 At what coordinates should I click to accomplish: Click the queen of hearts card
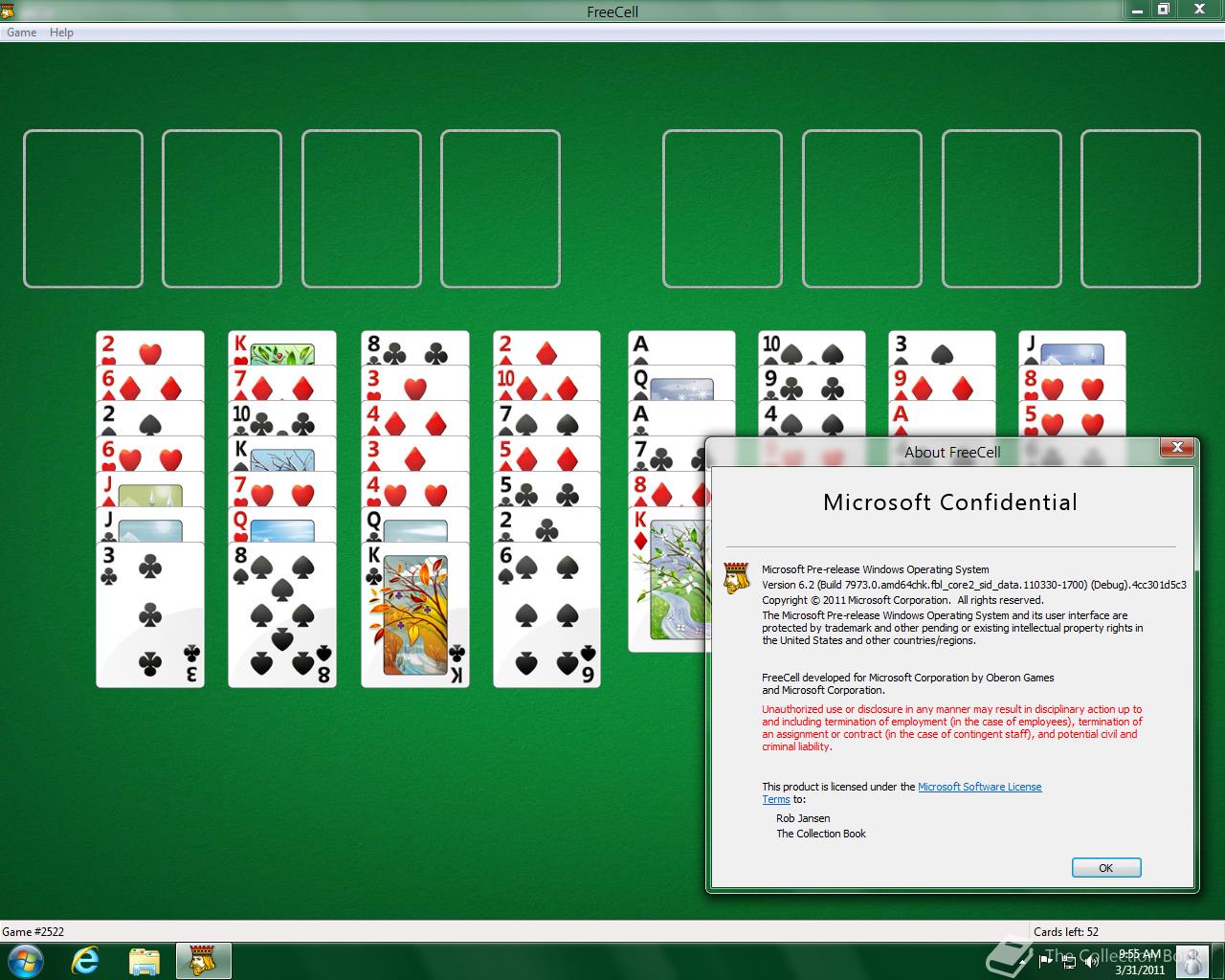[282, 525]
